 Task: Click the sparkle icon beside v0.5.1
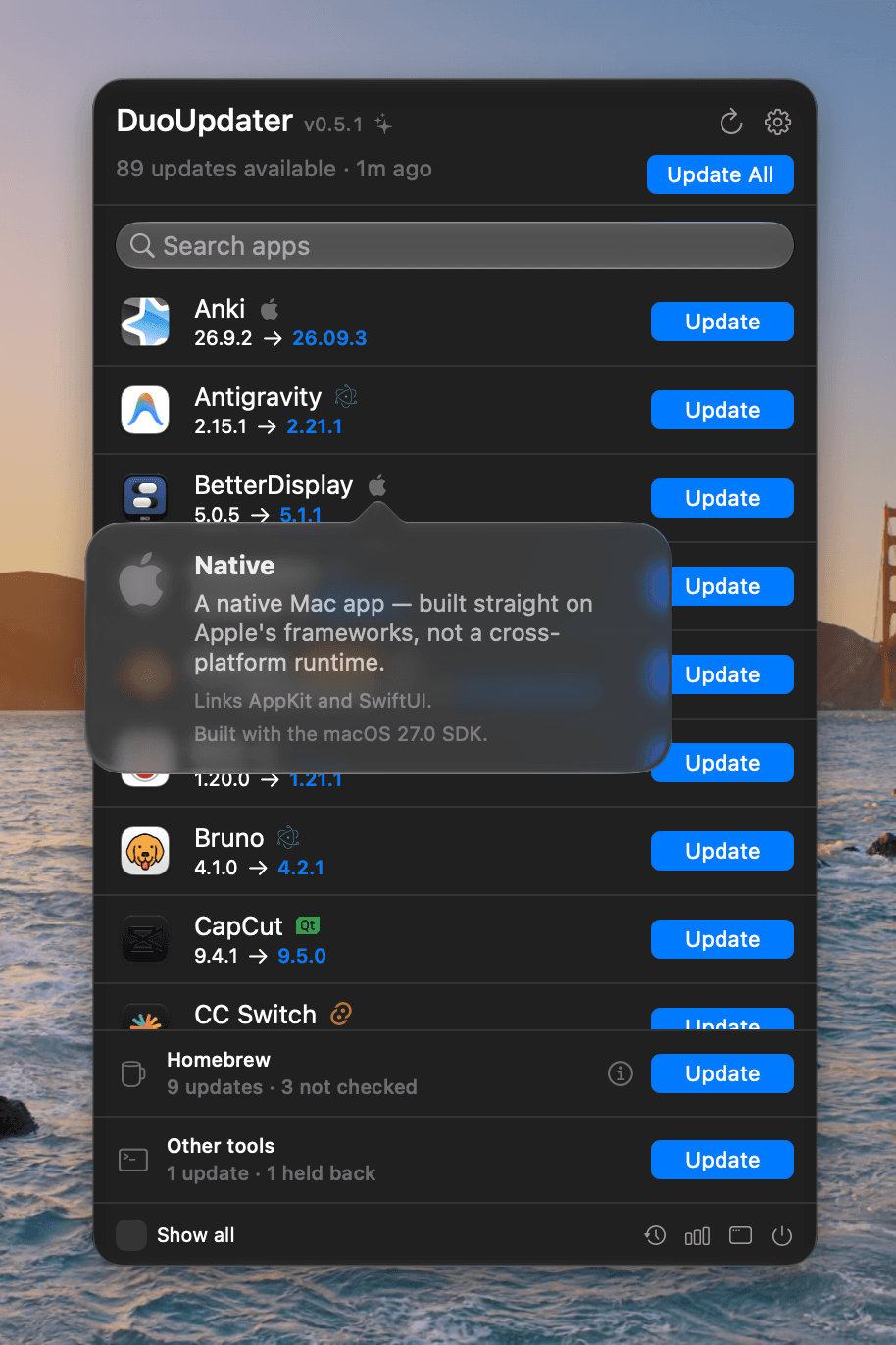pyautogui.click(x=383, y=125)
